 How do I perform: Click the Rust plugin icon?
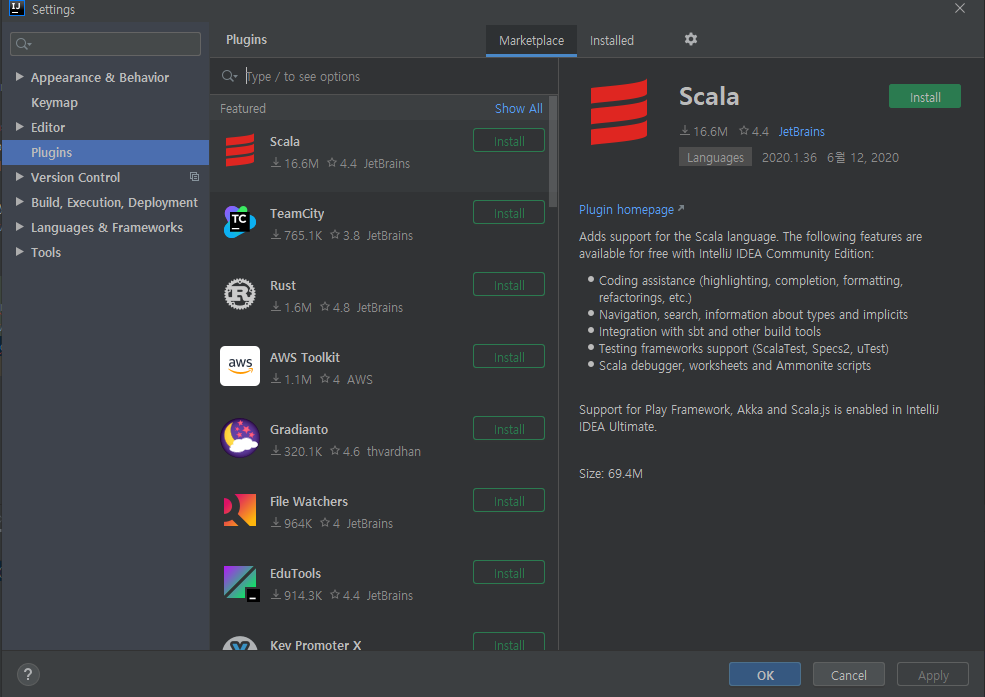[240, 294]
